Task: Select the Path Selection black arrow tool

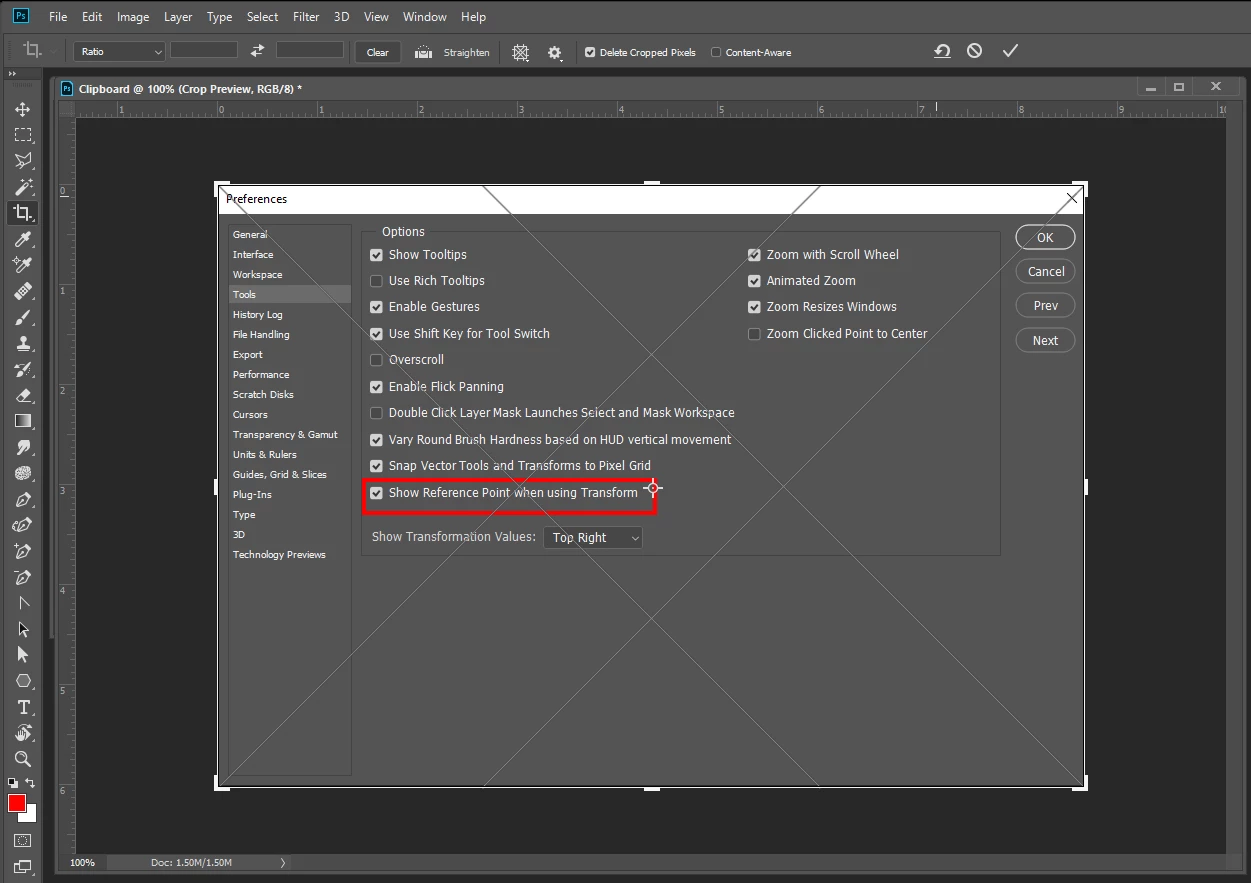Action: tap(22, 629)
